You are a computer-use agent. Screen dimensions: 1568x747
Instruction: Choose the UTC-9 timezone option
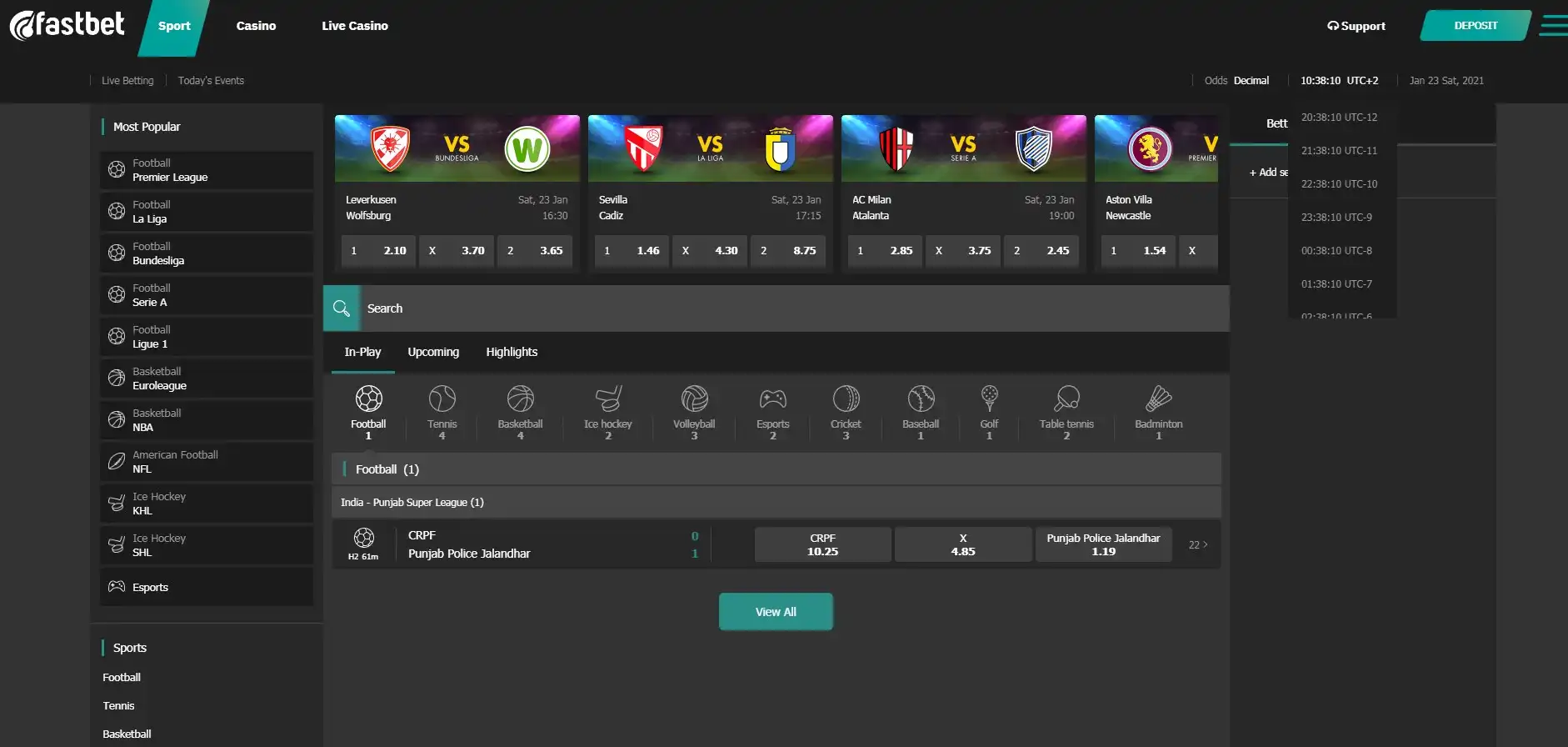[1336, 218]
